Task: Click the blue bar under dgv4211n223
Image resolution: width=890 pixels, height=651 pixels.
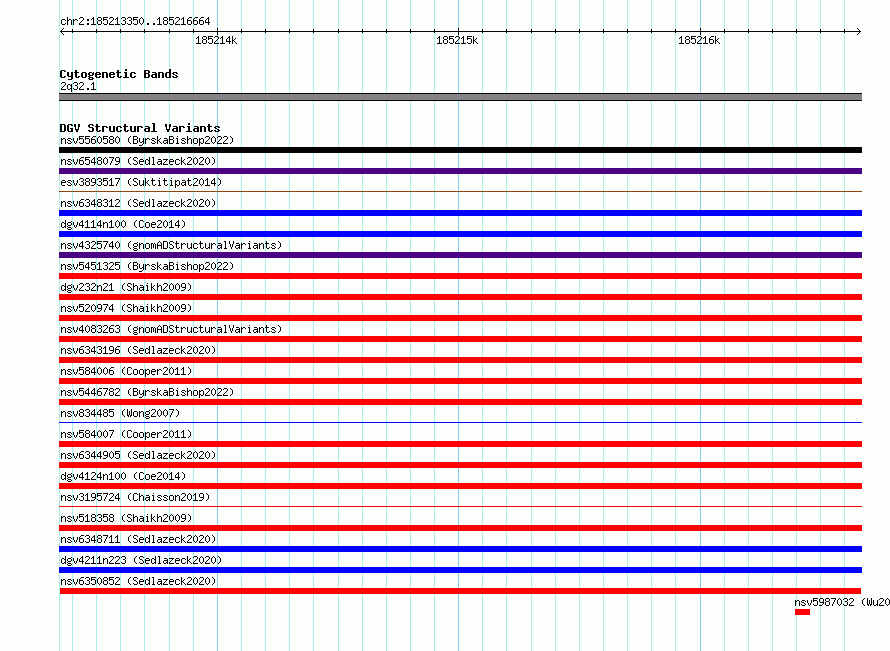Action: [x=460, y=570]
